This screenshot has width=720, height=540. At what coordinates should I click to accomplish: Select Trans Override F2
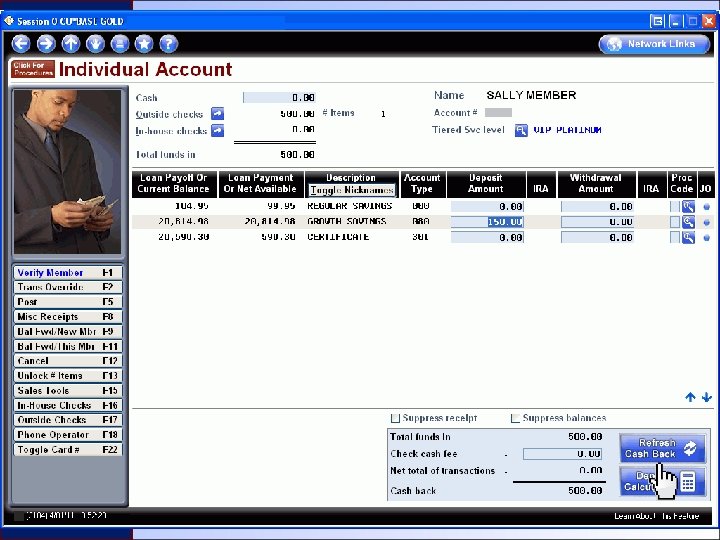[68, 287]
